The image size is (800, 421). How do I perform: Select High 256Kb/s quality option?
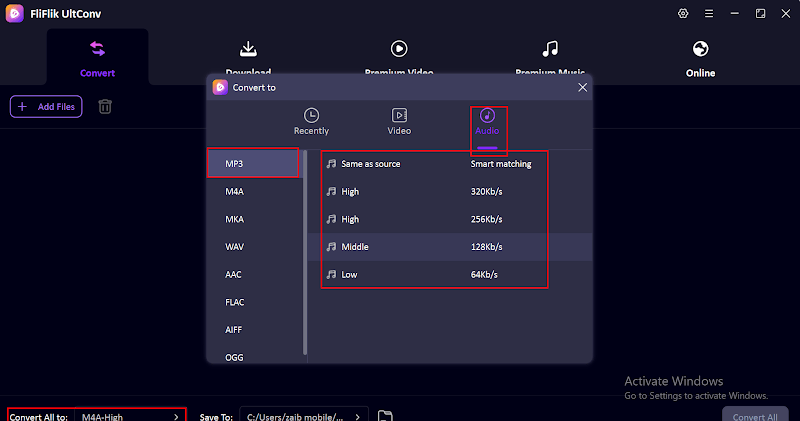(450, 219)
